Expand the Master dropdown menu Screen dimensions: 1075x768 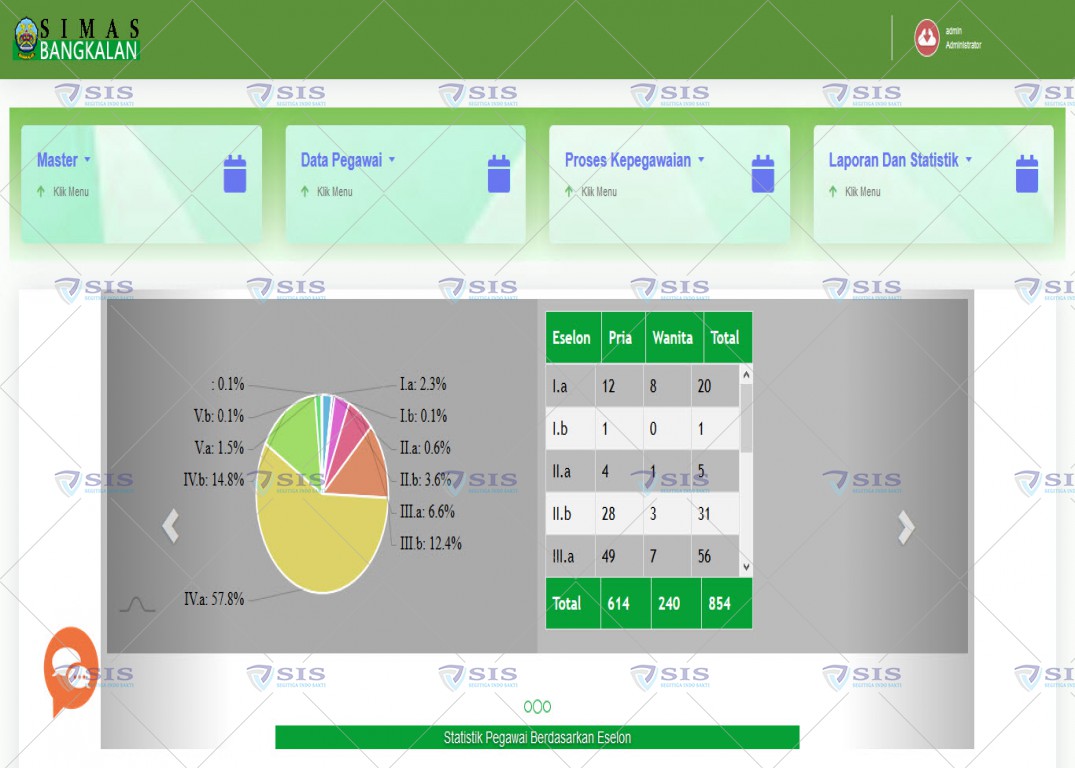(x=64, y=160)
